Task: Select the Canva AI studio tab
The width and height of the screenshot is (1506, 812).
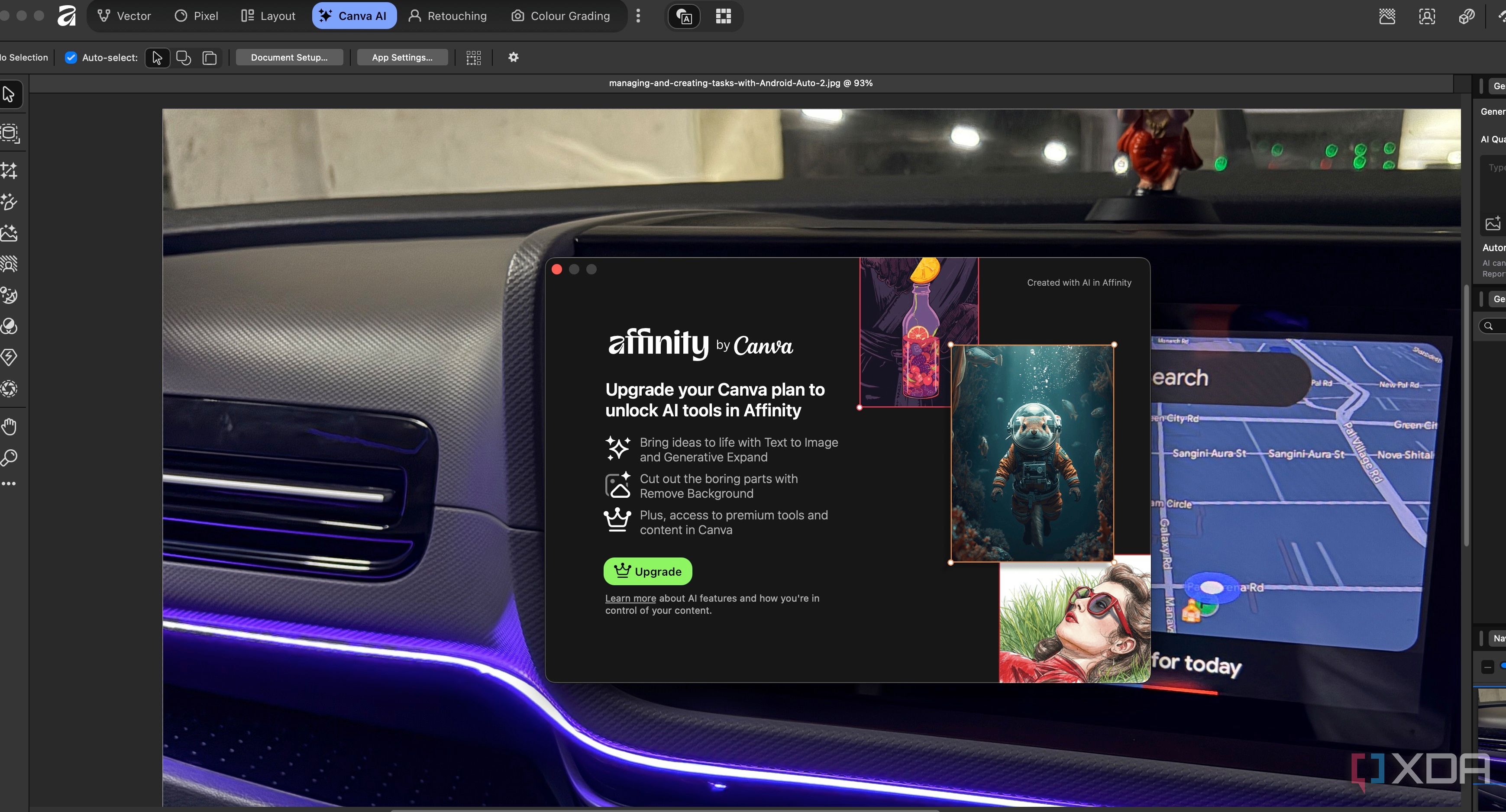Action: coord(354,16)
